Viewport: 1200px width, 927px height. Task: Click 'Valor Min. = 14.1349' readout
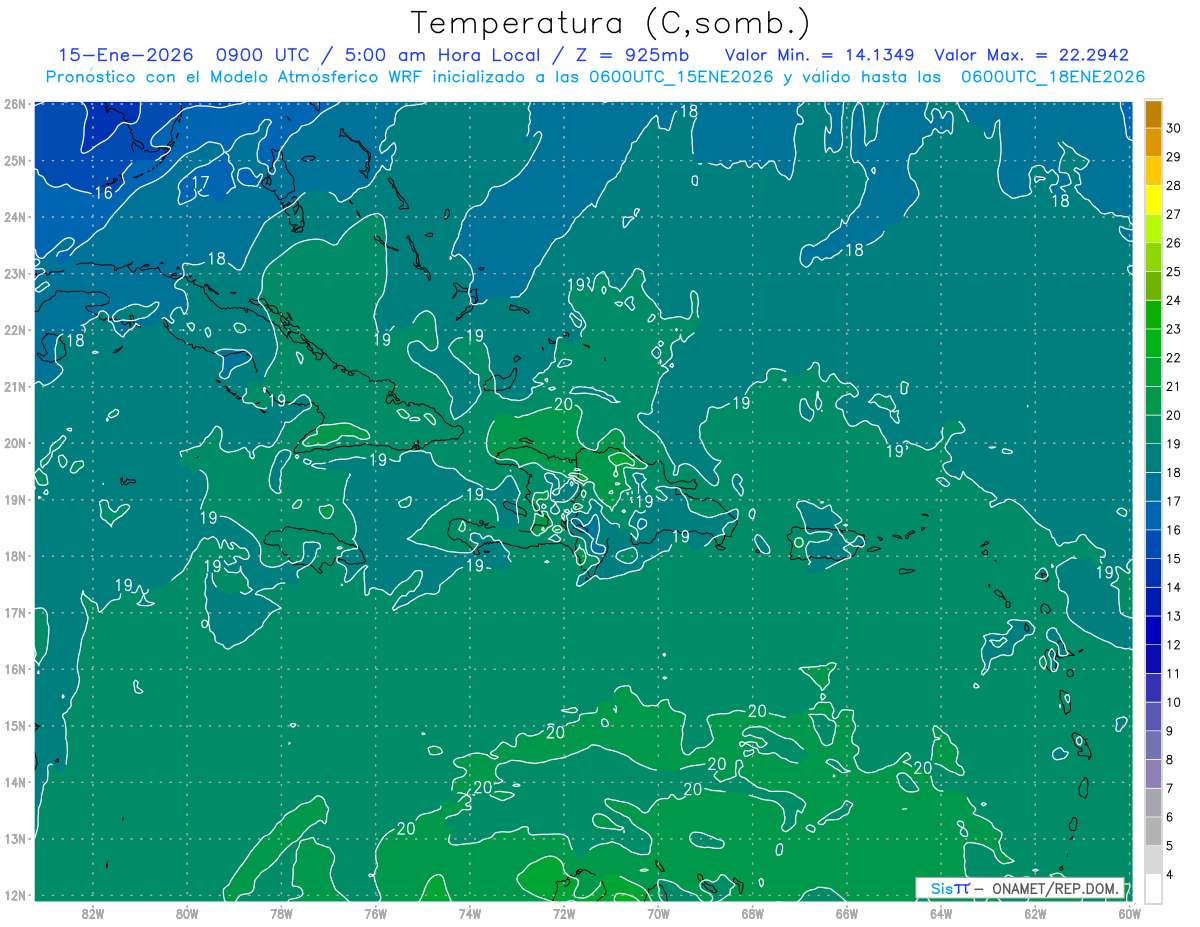pyautogui.click(x=820, y=55)
